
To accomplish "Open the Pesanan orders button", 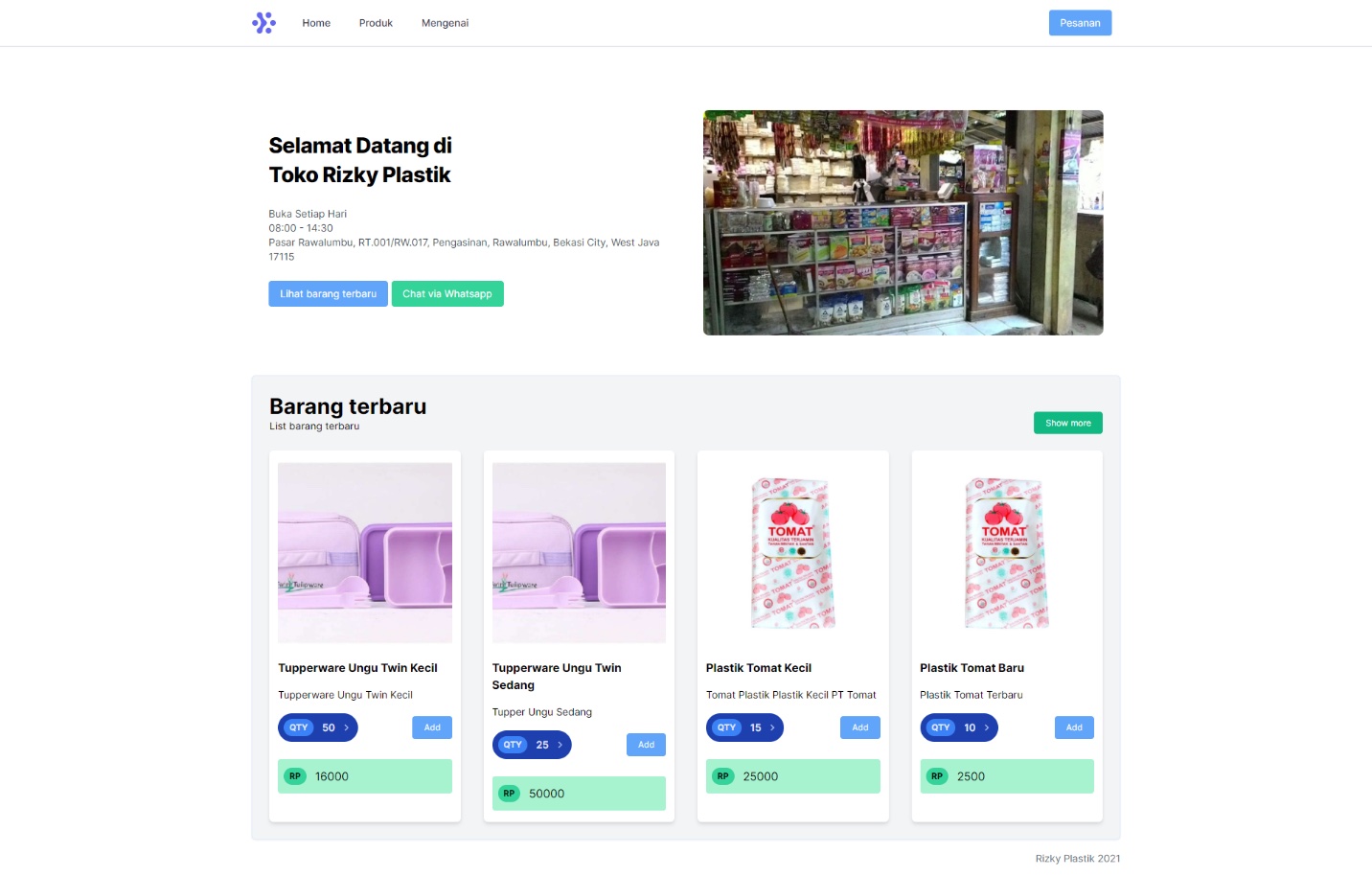I will 1080,23.
